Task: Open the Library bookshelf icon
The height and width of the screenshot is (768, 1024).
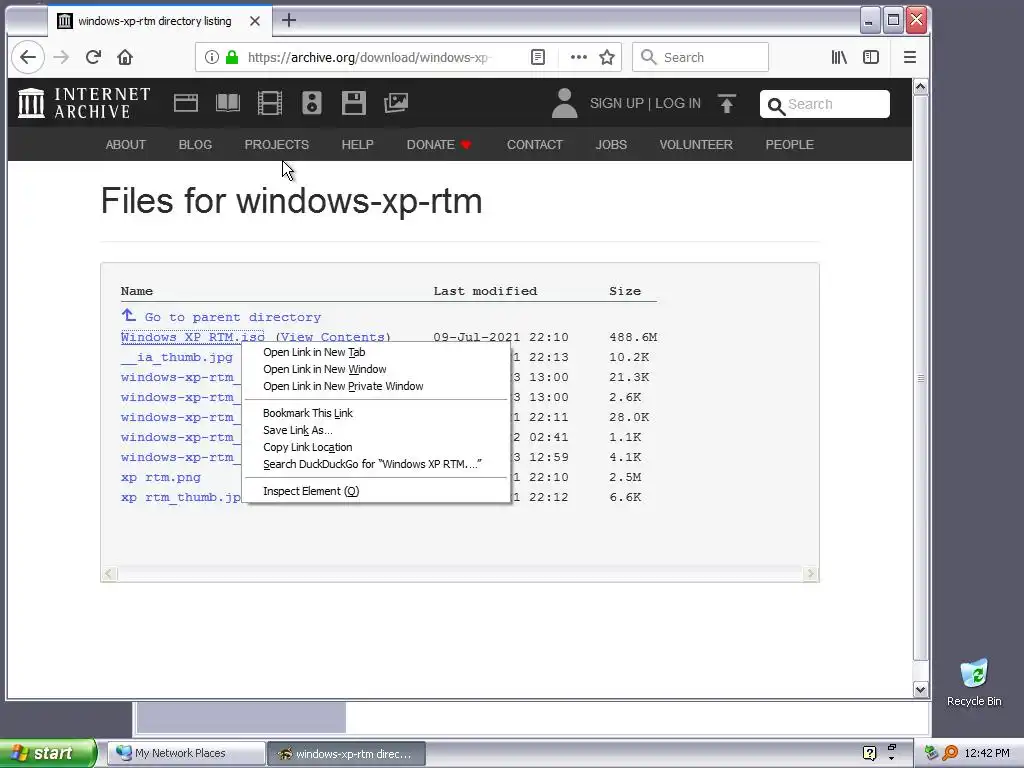Action: pos(839,57)
